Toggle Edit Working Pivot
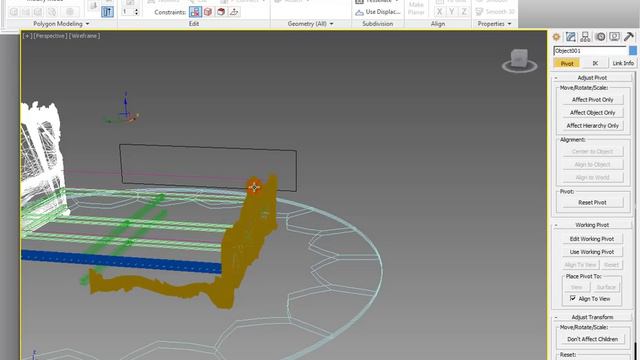The width and height of the screenshot is (640, 360). click(x=592, y=239)
